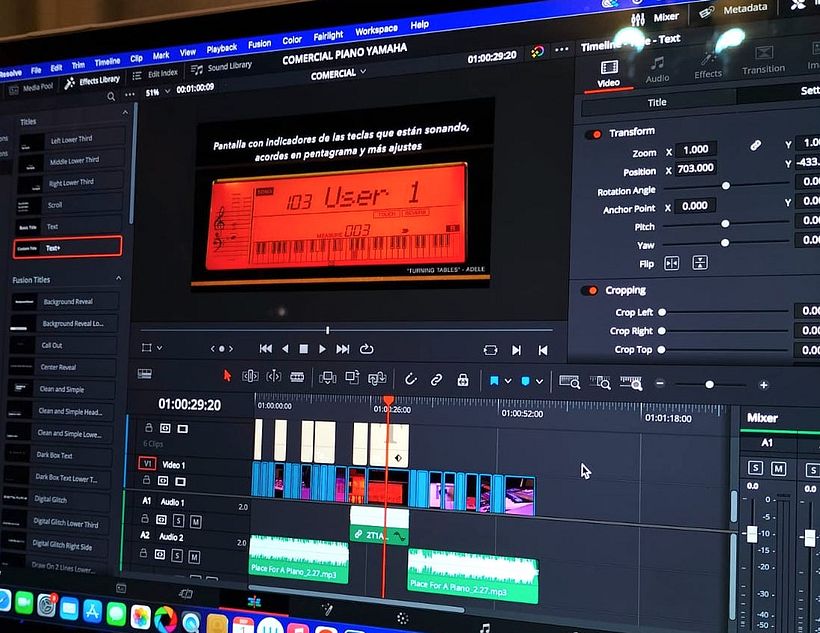Viewport: 820px width, 633px height.
Task: Click Full Extent Zoom icon
Action: 569,382
